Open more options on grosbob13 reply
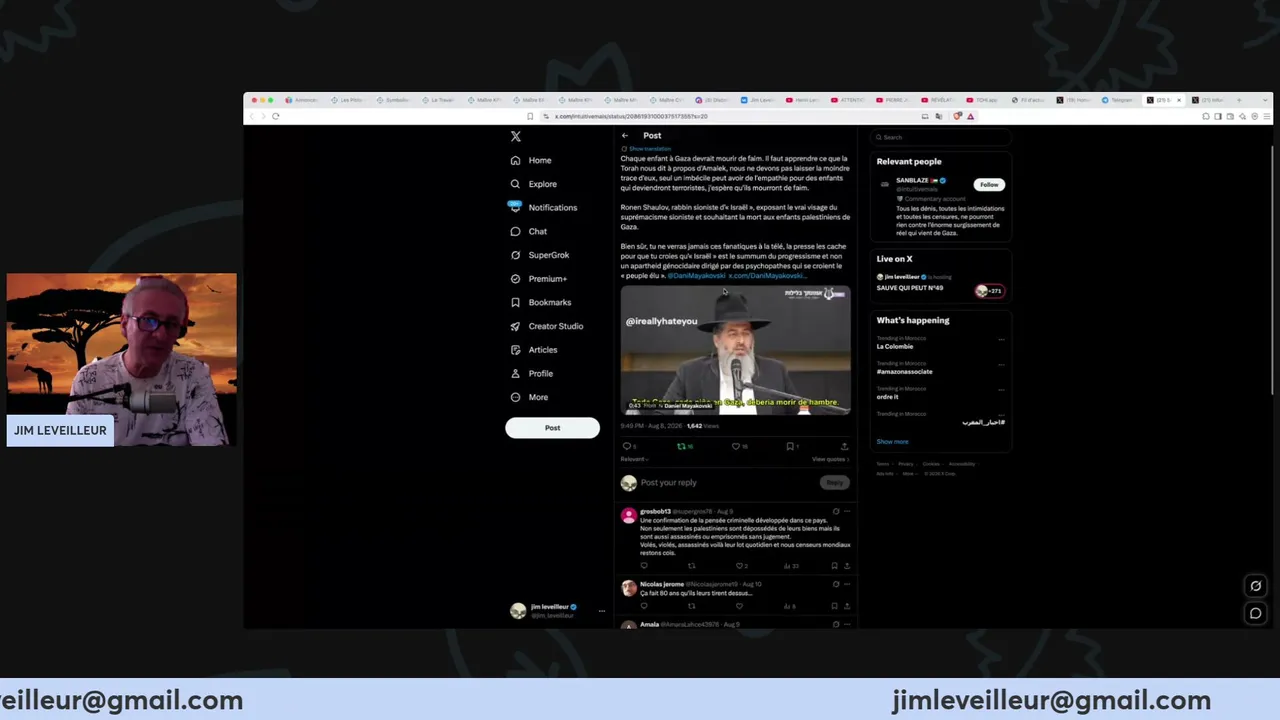This screenshot has height=720, width=1280. pos(847,512)
